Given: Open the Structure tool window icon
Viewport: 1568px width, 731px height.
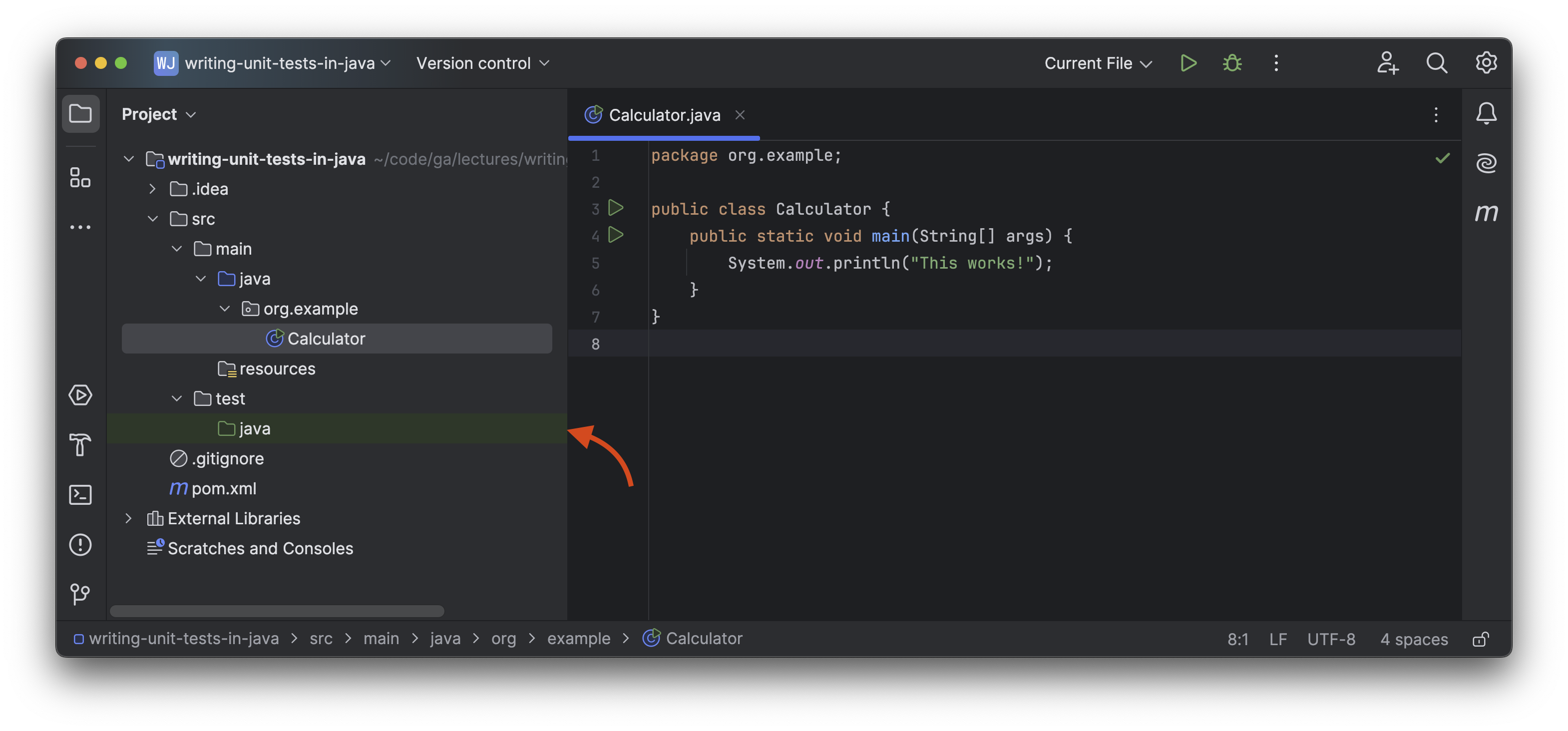Looking at the screenshot, I should click(x=80, y=178).
